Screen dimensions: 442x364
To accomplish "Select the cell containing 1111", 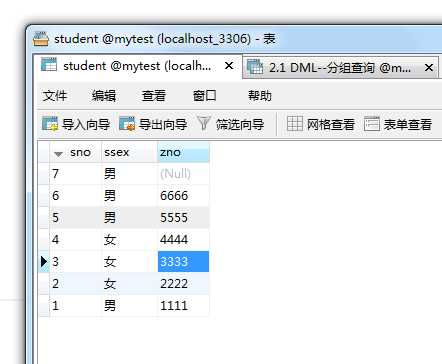I will click(x=183, y=306).
